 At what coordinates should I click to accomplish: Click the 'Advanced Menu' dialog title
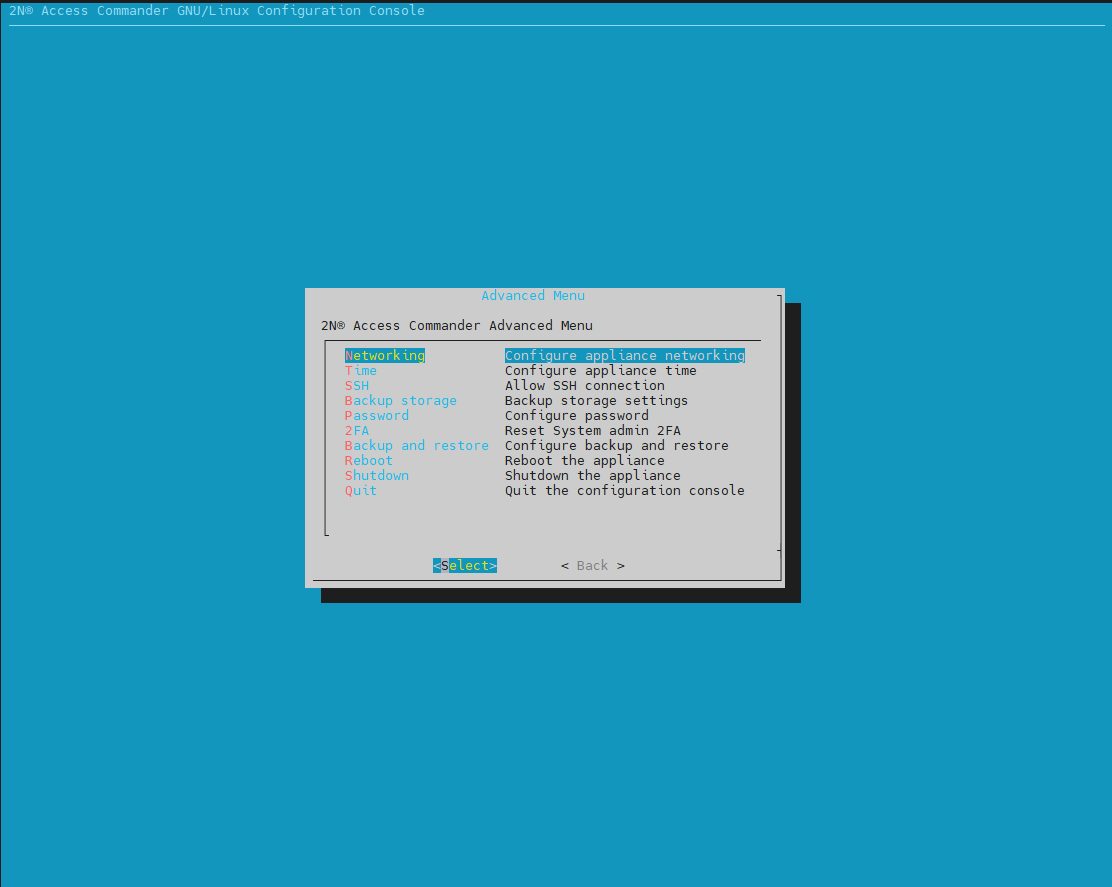pyautogui.click(x=533, y=295)
